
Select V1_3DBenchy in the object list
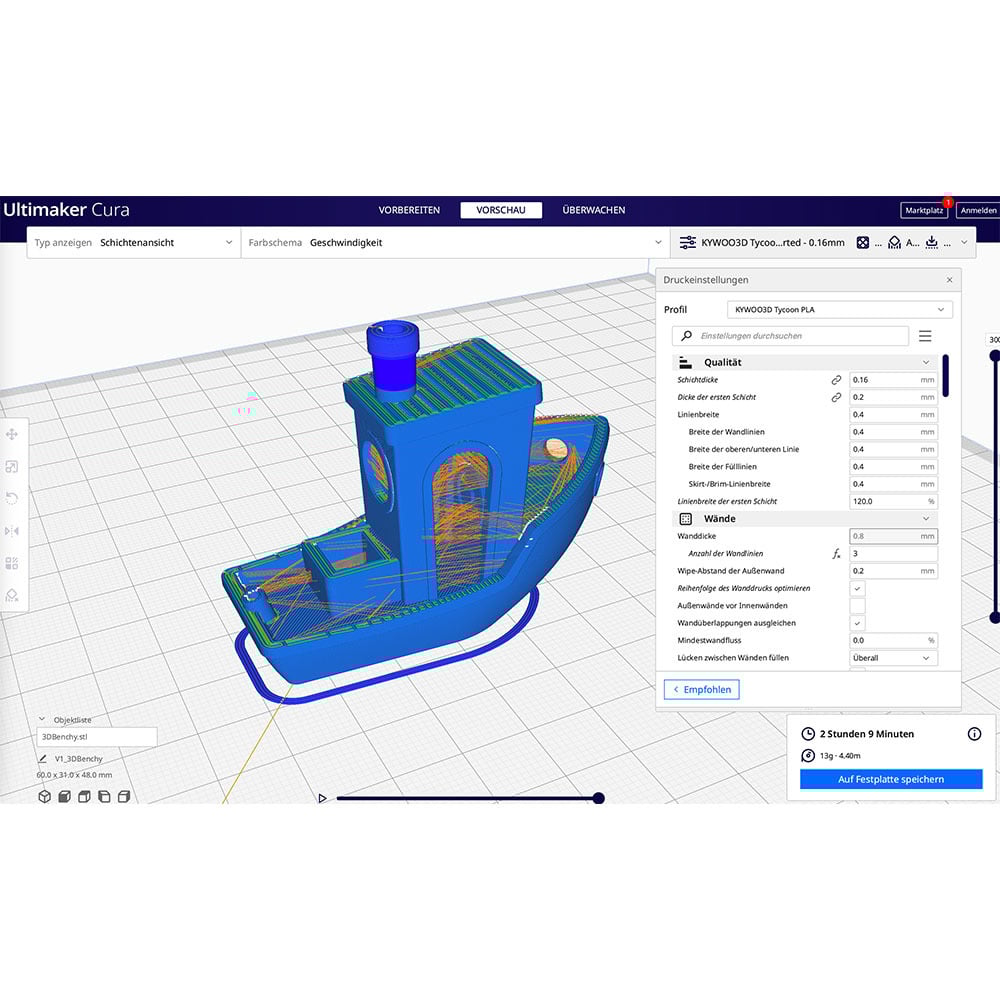[x=78, y=759]
